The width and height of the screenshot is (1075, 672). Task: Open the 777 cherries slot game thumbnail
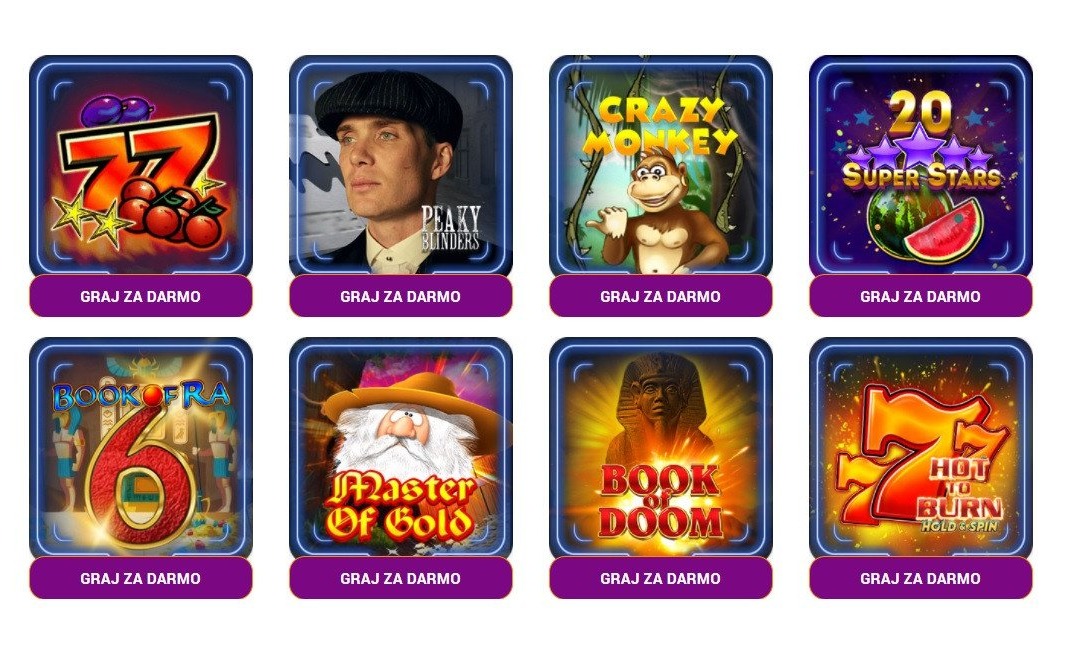[141, 165]
